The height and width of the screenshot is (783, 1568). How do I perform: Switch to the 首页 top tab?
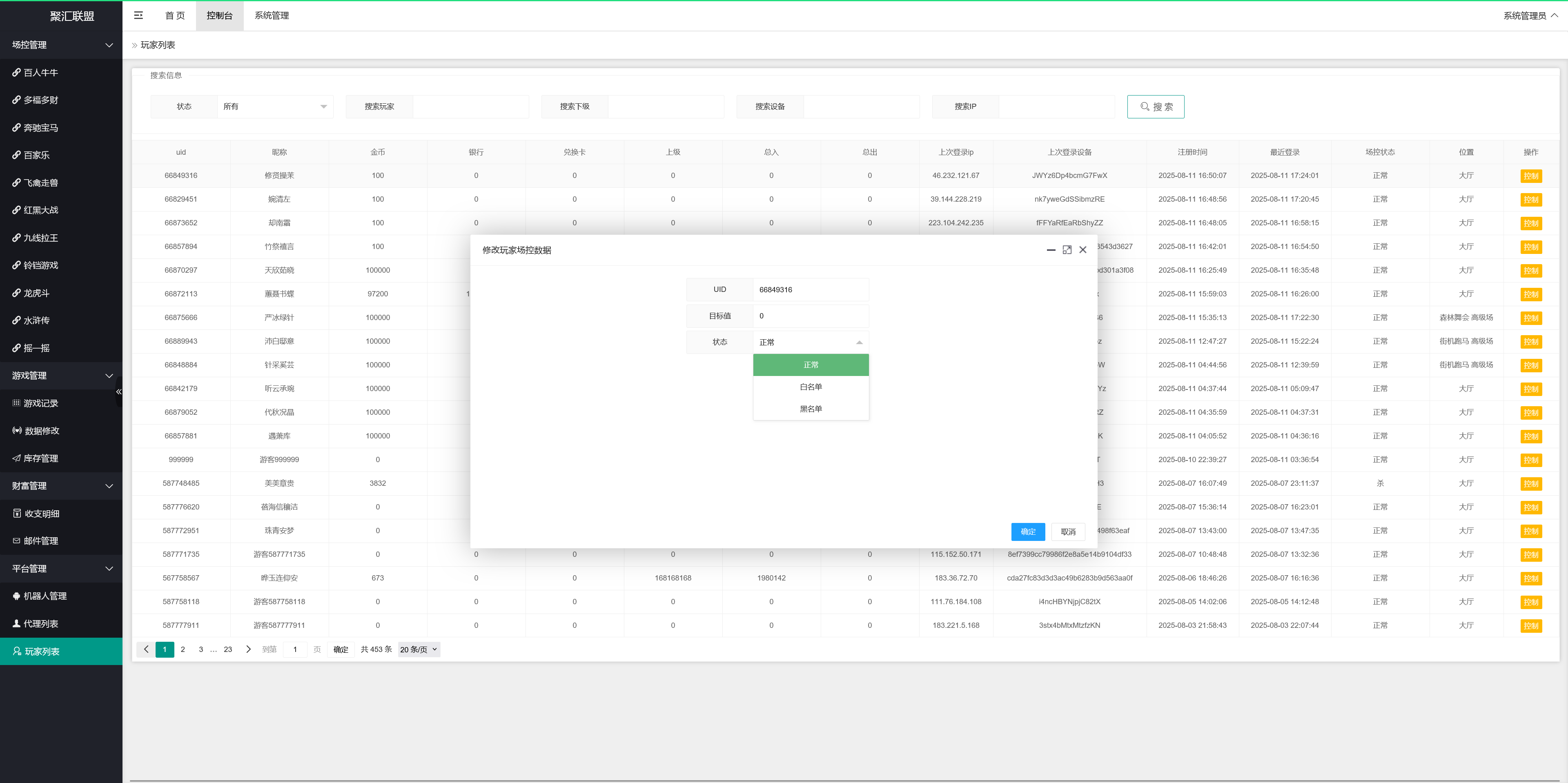coord(175,15)
